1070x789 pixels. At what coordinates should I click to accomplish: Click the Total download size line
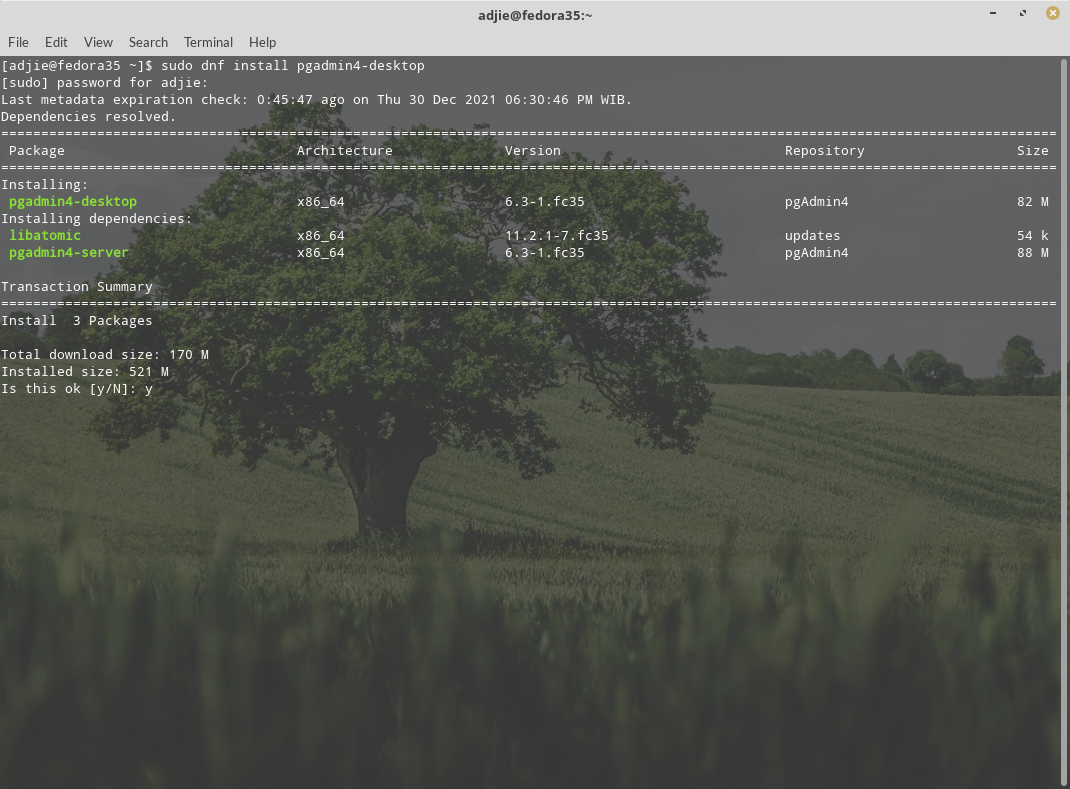[x=105, y=355]
